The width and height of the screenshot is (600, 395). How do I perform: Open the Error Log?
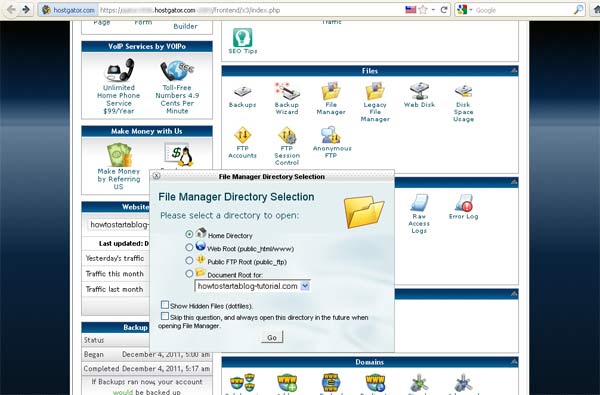(x=463, y=207)
